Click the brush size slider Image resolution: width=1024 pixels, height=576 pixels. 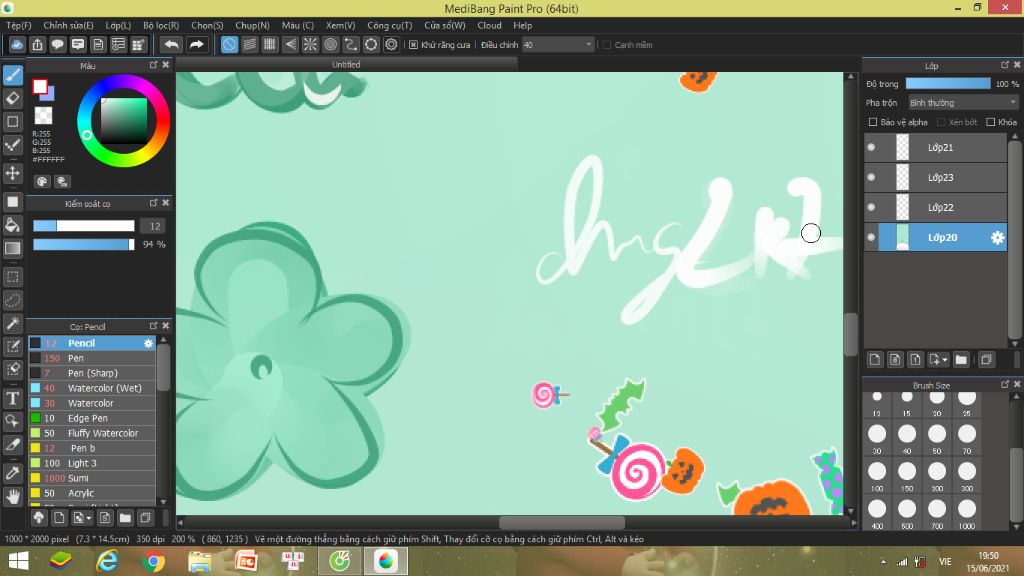(84, 226)
